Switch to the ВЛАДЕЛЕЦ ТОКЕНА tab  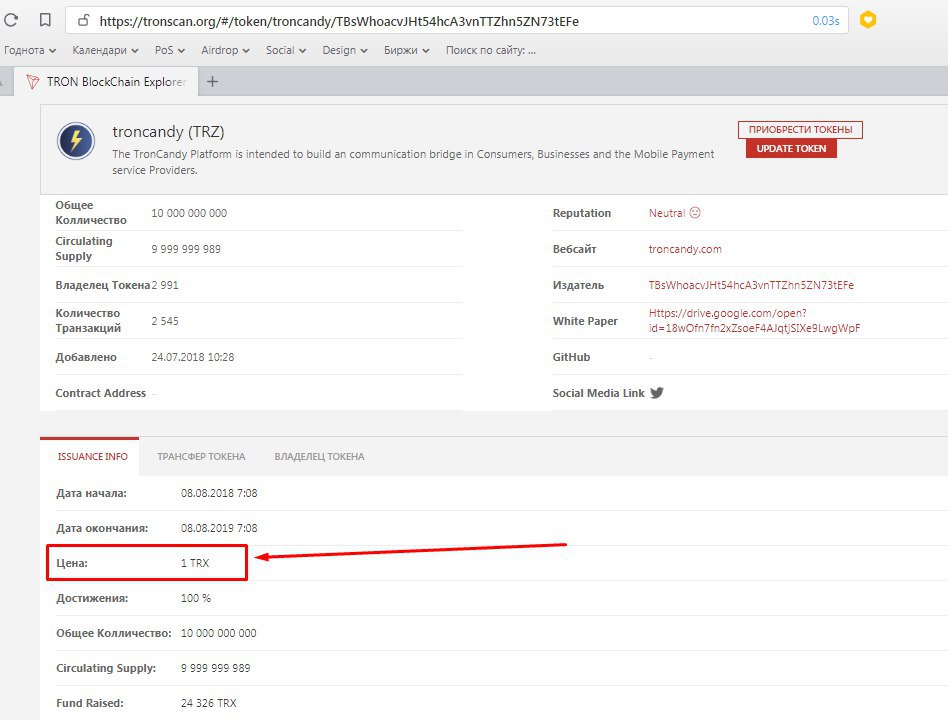(319, 456)
